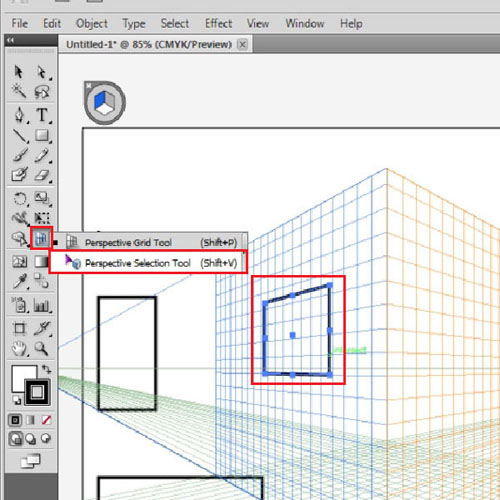Viewport: 500px width, 500px height.
Task: Close the Untitled-1 document tab
Action: 243,44
